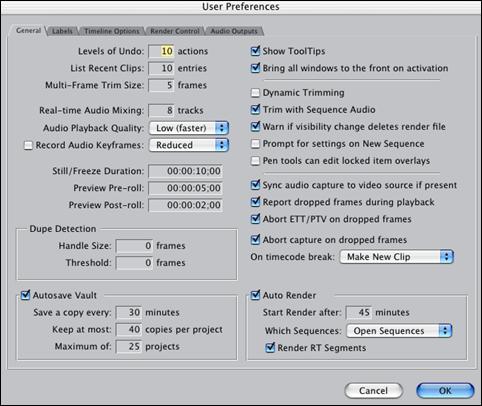The width and height of the screenshot is (482, 406).
Task: Open the Audio Outputs tab
Action: point(234,31)
